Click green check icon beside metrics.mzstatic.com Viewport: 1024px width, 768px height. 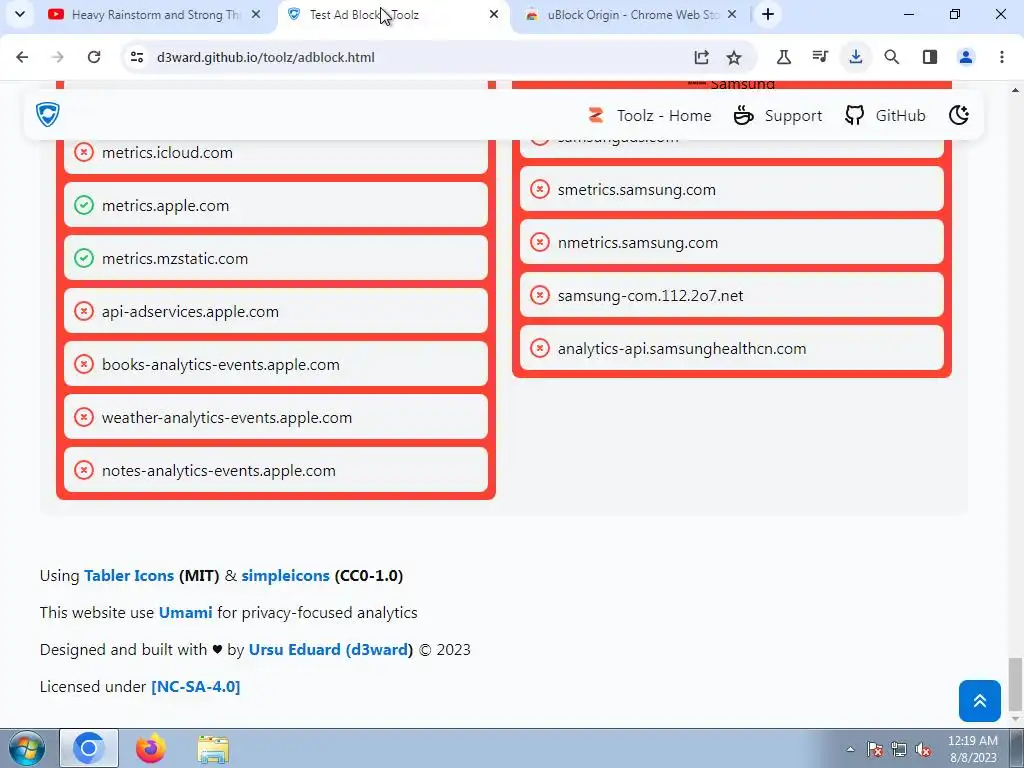coord(84,258)
